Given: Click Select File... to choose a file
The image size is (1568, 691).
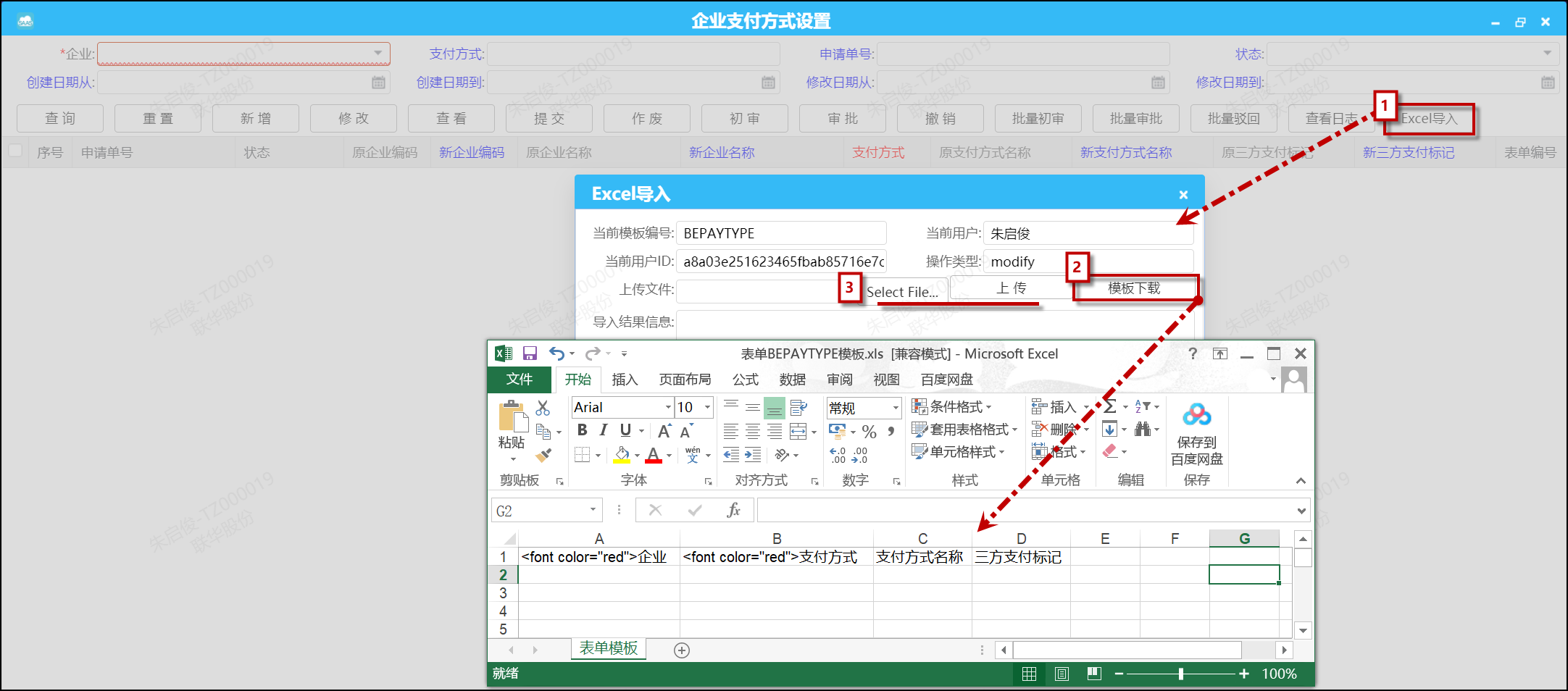Looking at the screenshot, I should pyautogui.click(x=902, y=292).
